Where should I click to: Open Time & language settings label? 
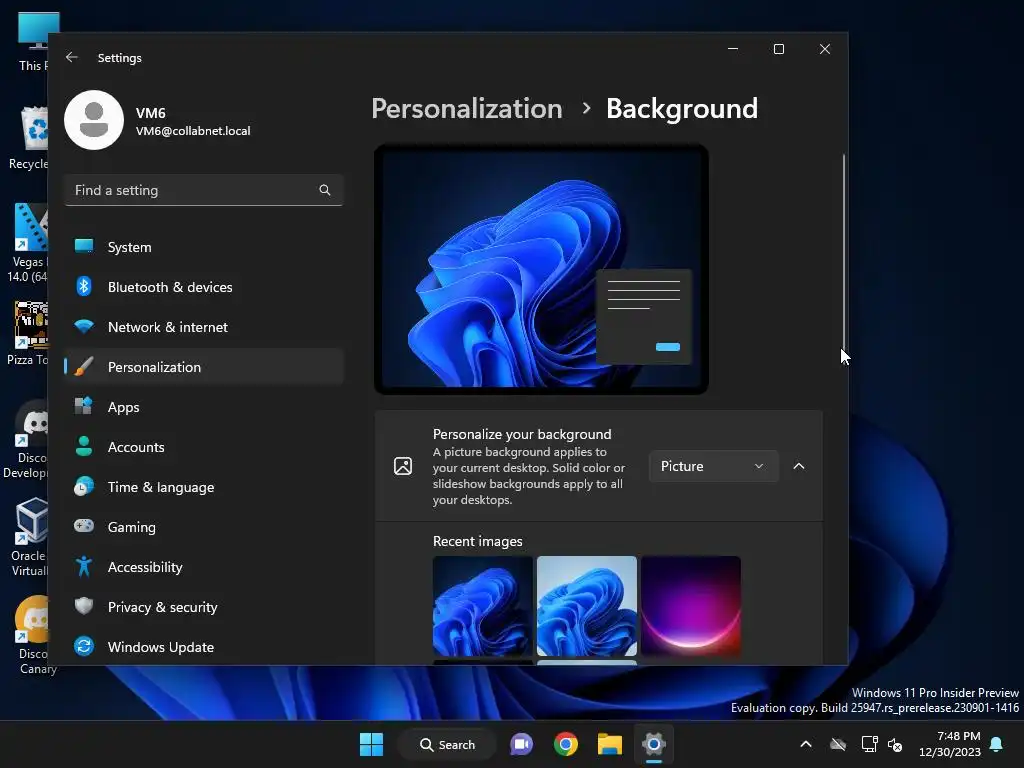[161, 487]
